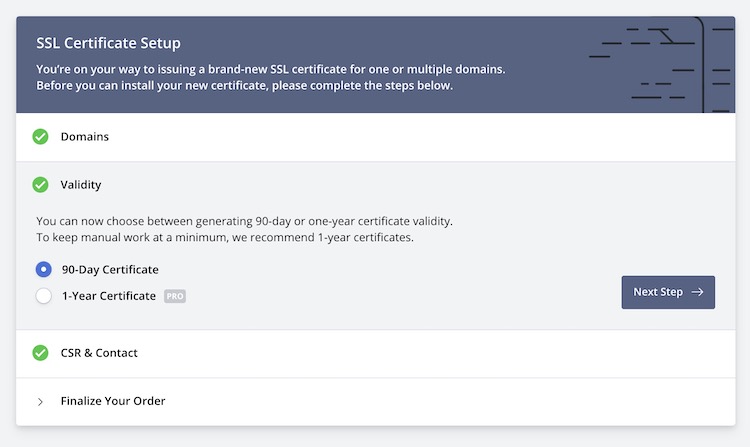Collapse the Validity section heading
The height and width of the screenshot is (447, 750).
pyautogui.click(x=81, y=185)
